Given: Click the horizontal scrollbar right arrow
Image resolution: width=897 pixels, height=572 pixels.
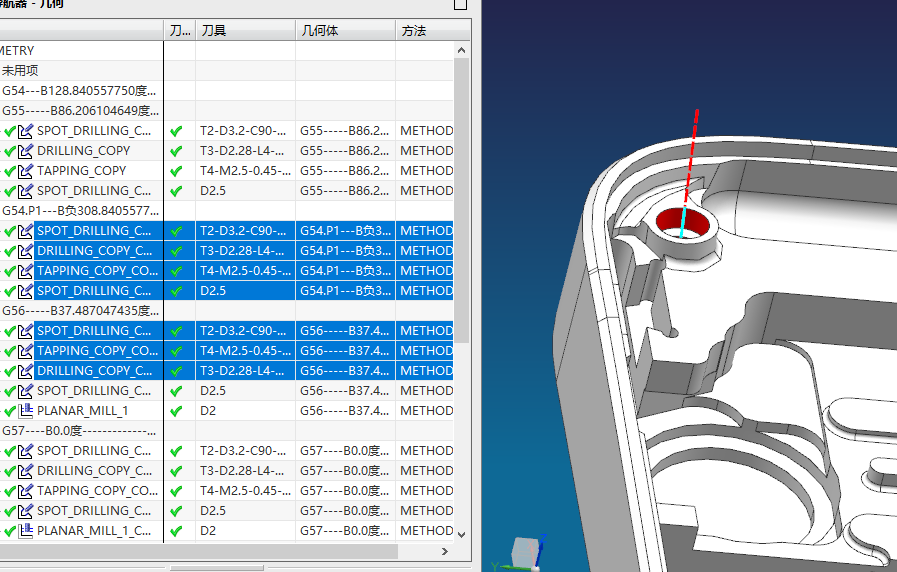Looking at the screenshot, I should point(445,551).
